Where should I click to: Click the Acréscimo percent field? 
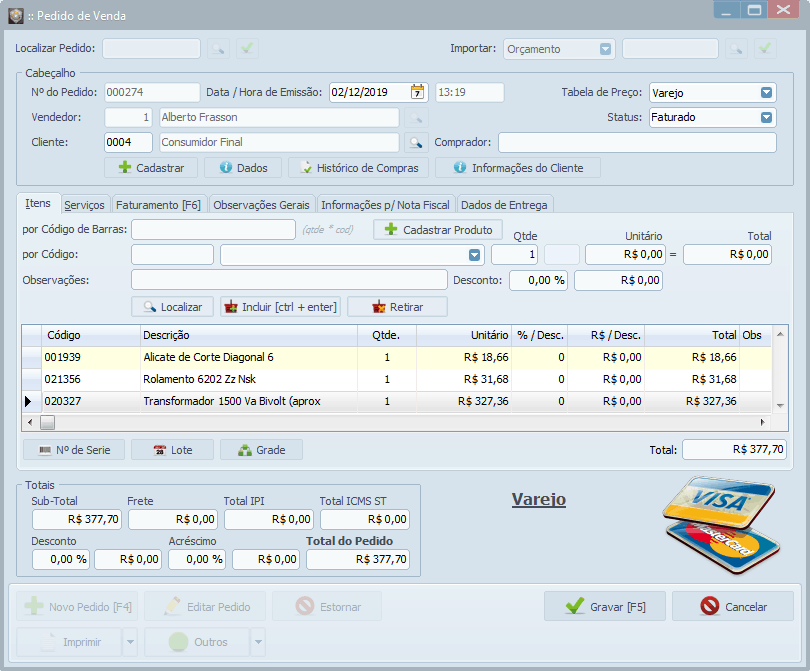pyautogui.click(x=197, y=559)
